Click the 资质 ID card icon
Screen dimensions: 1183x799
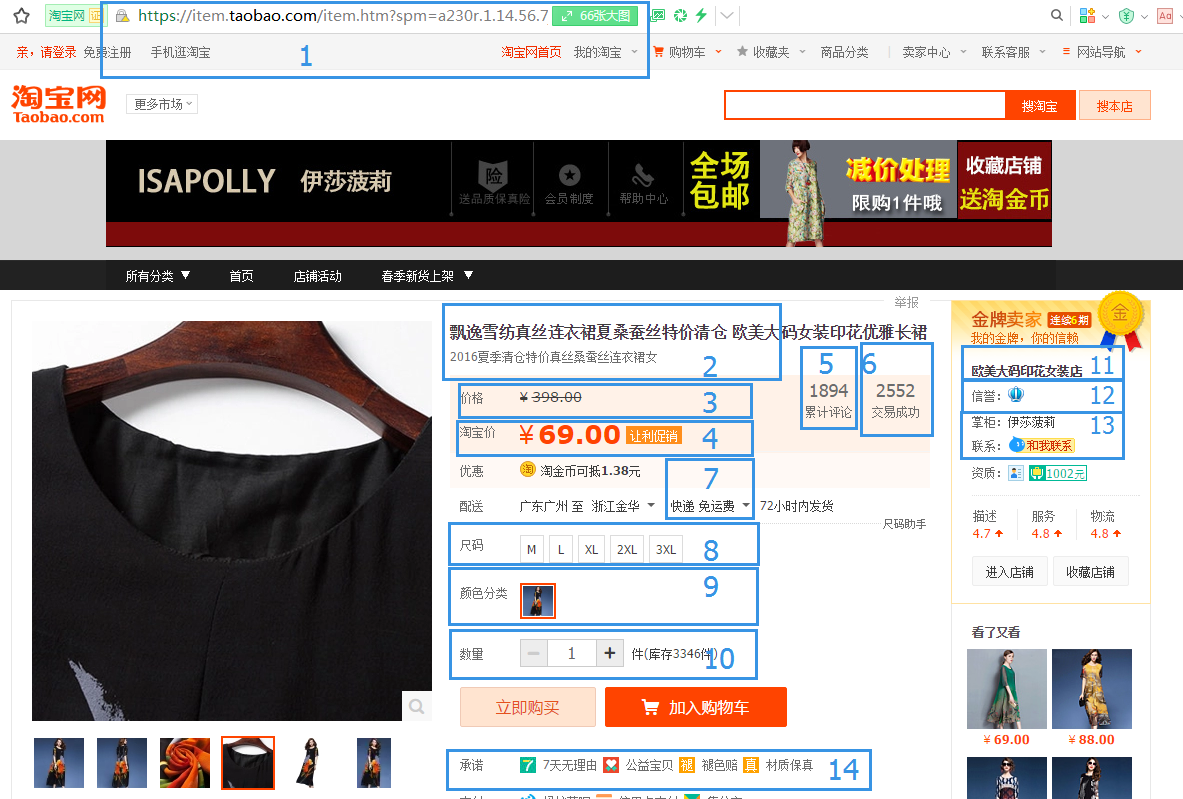click(1016, 473)
